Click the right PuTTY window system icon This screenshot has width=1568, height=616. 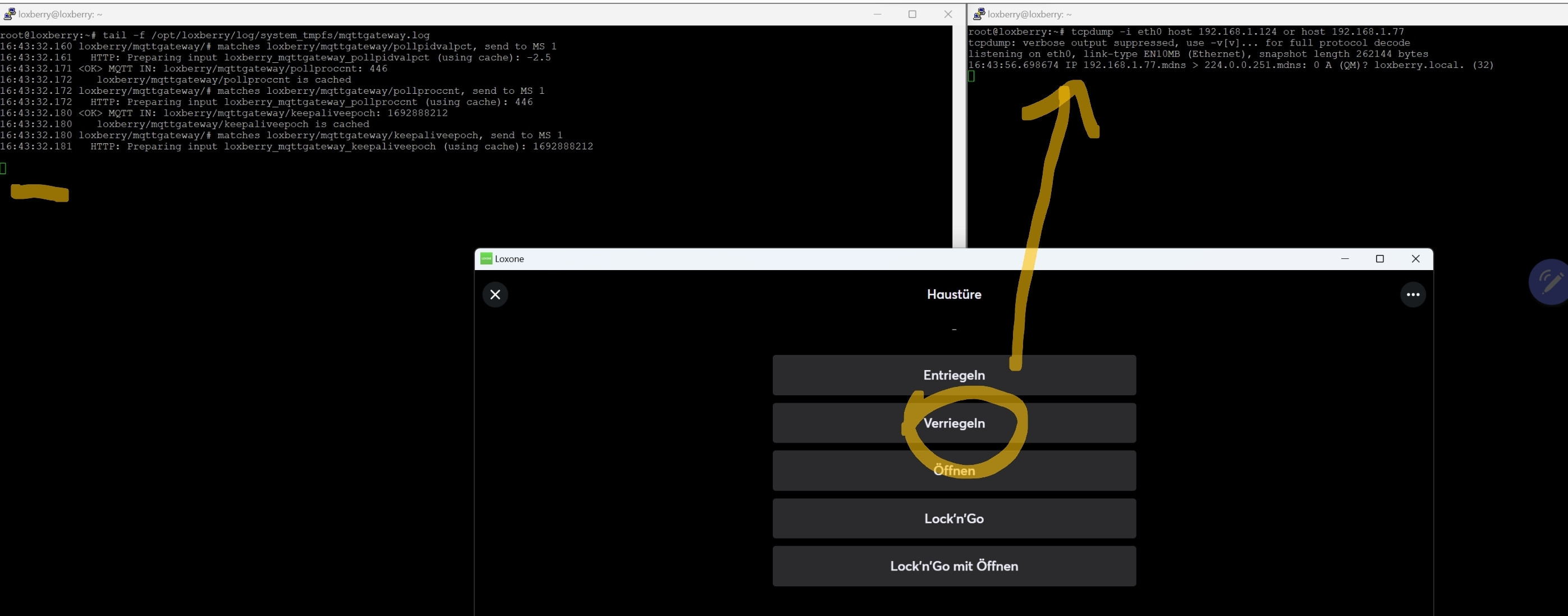point(979,14)
